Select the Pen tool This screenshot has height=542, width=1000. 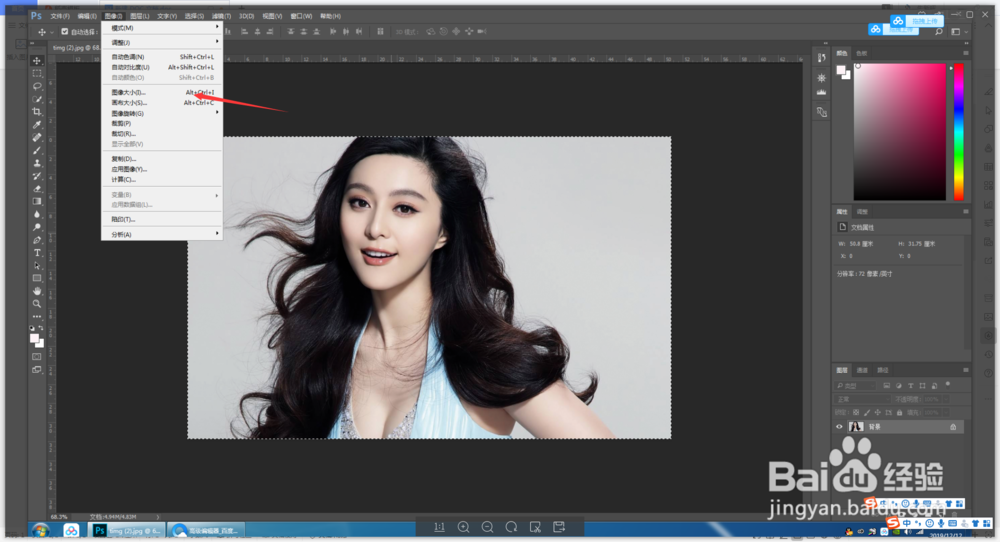37,240
